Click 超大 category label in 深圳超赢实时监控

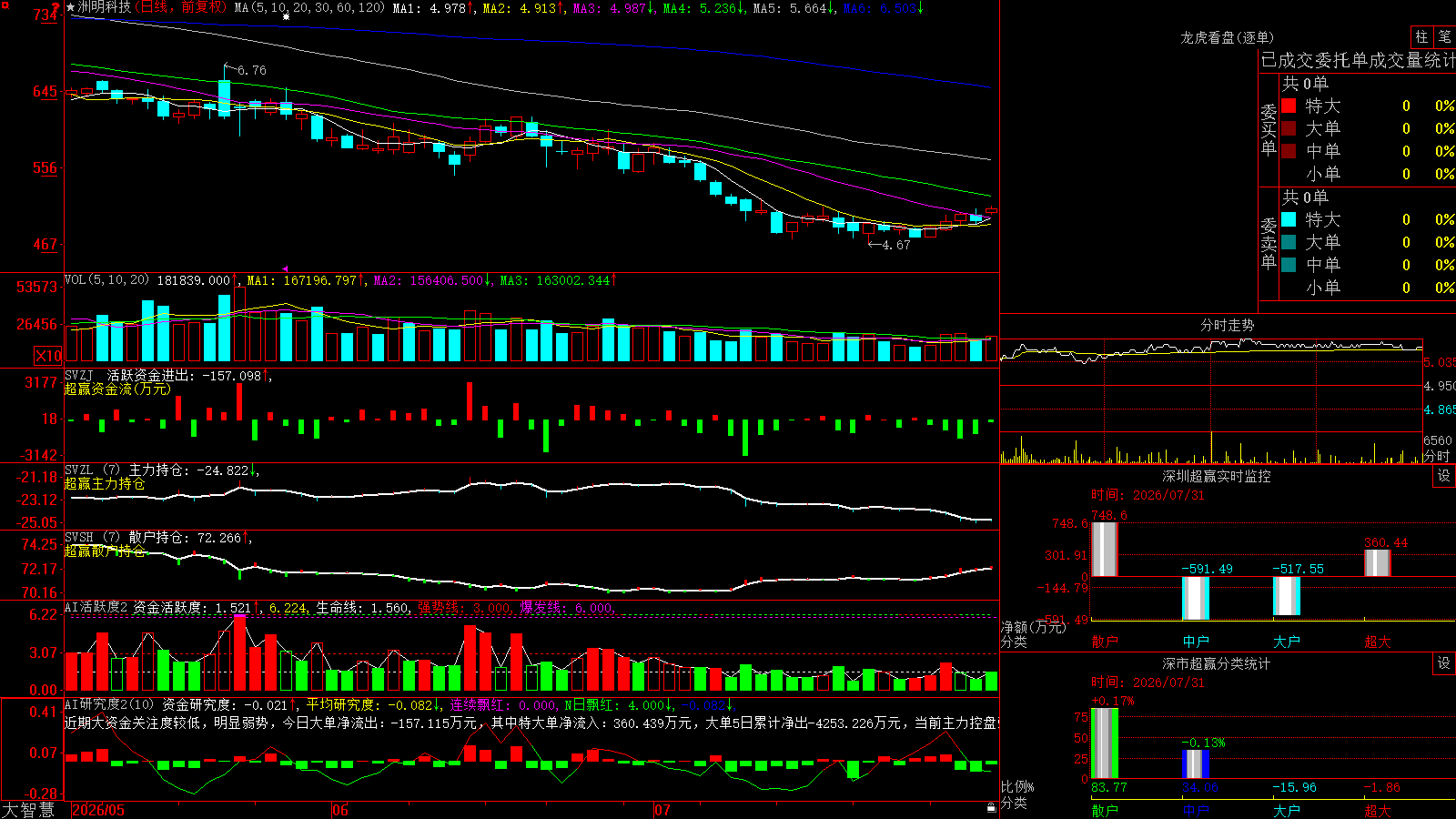tap(1378, 642)
